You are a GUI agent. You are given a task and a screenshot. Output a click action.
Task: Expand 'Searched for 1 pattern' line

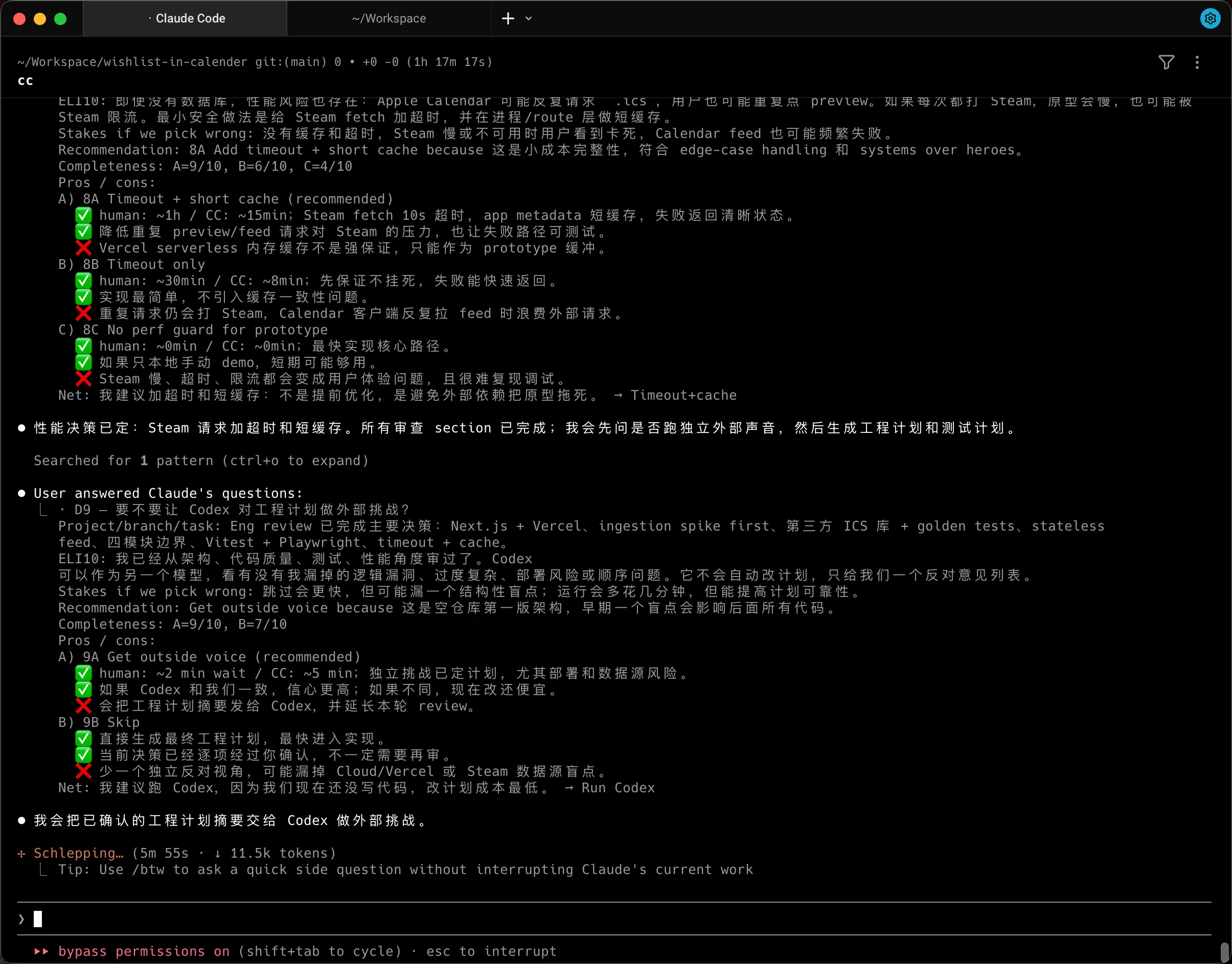click(201, 461)
